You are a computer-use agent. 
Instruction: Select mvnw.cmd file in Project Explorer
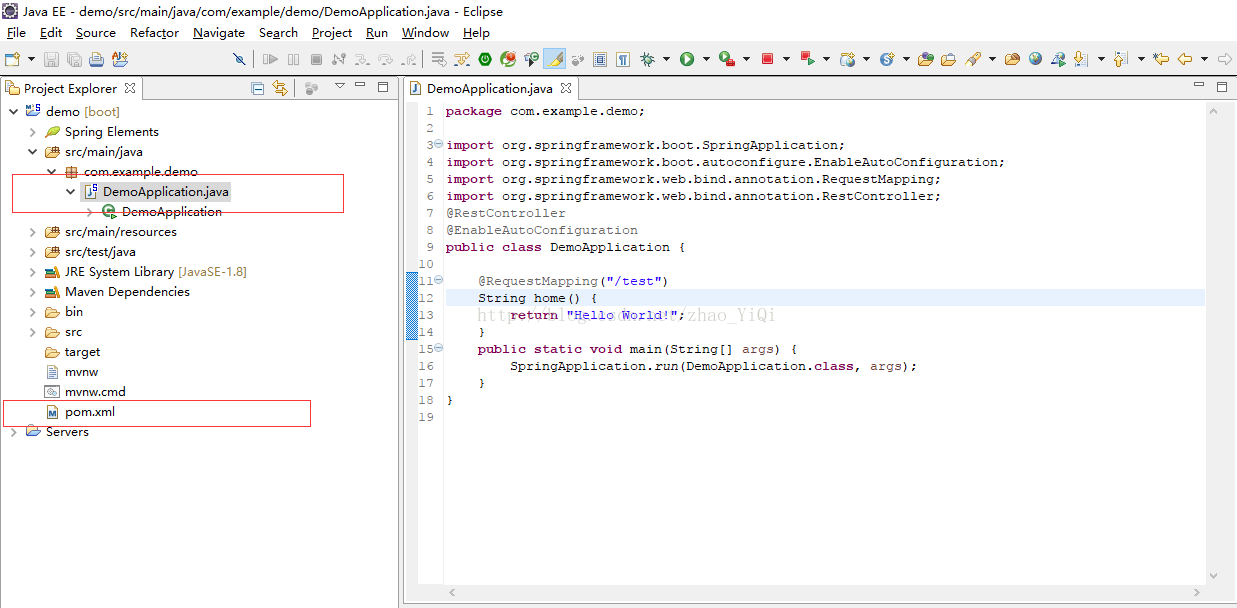click(95, 392)
